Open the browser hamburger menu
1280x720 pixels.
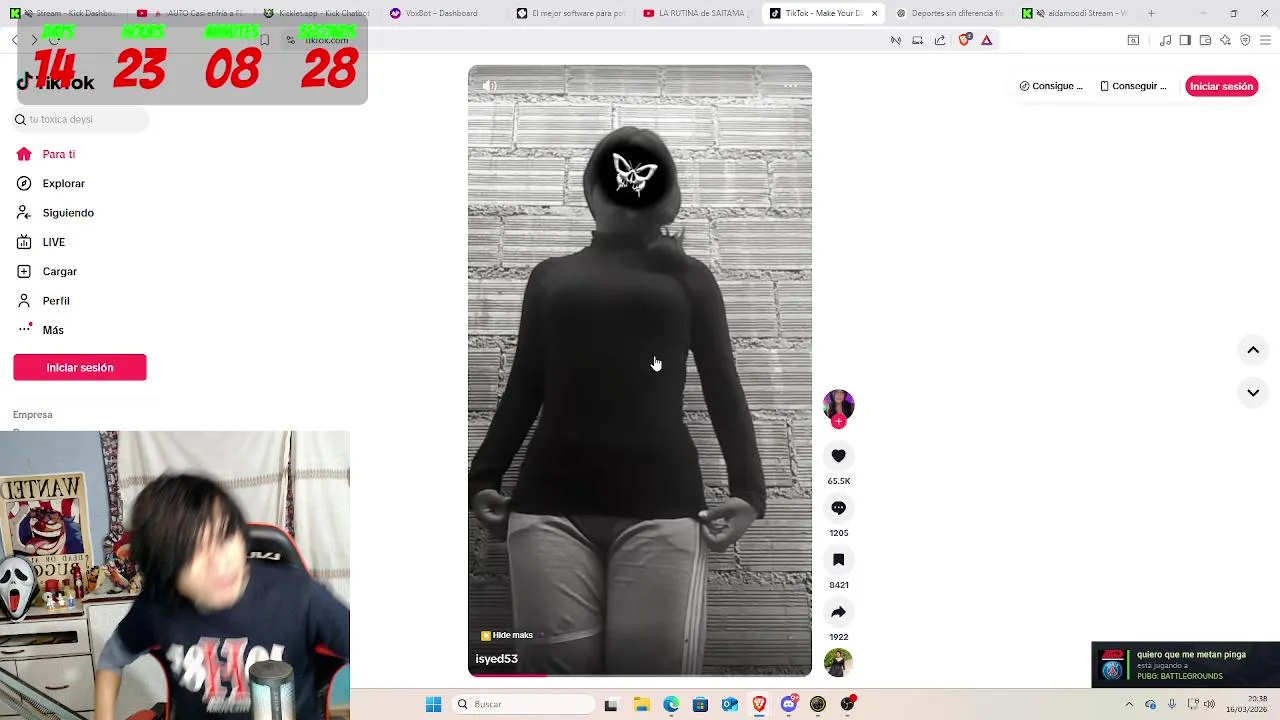pyautogui.click(x=1265, y=40)
